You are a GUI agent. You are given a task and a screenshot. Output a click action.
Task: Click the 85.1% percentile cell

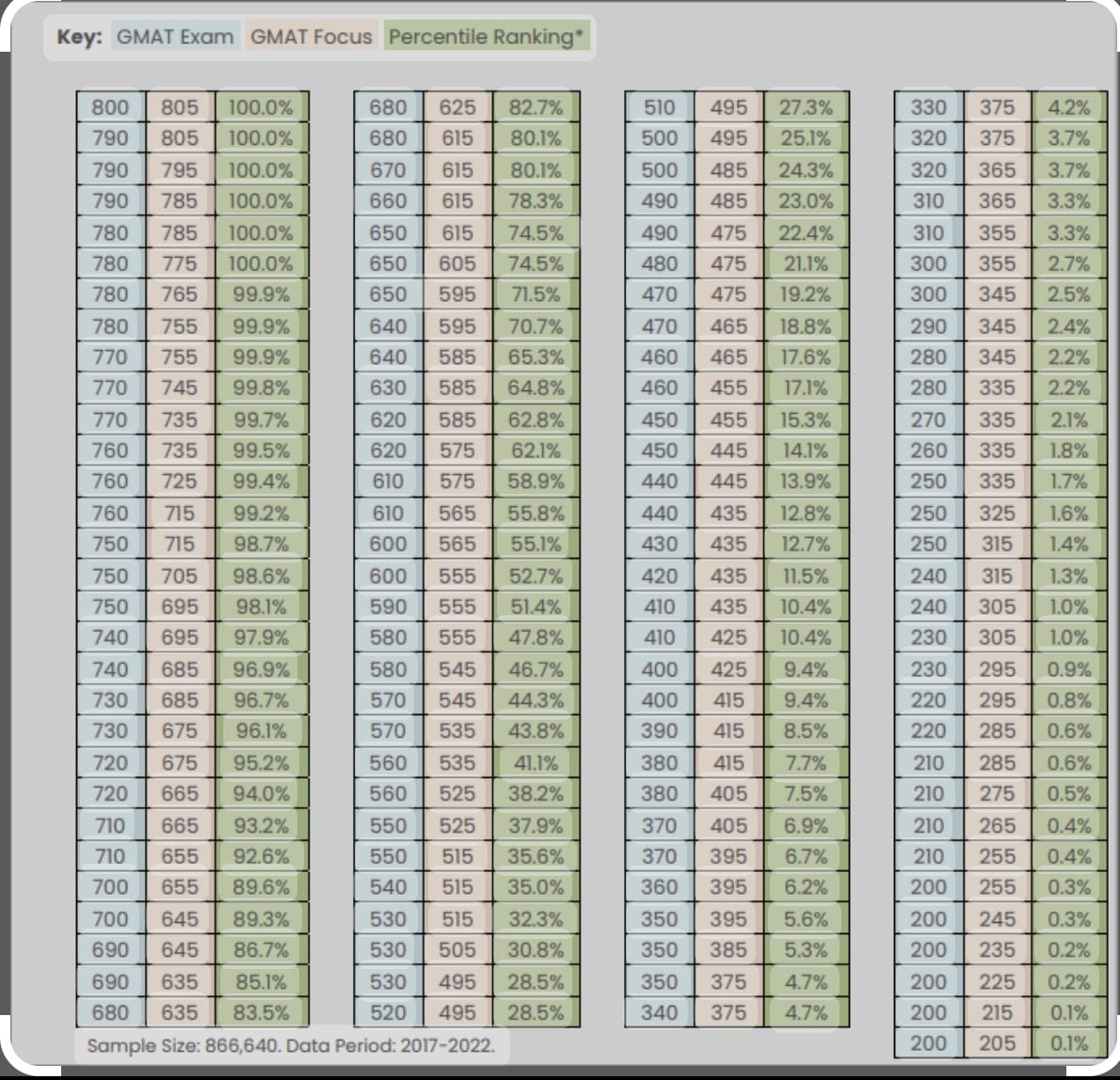262,981
